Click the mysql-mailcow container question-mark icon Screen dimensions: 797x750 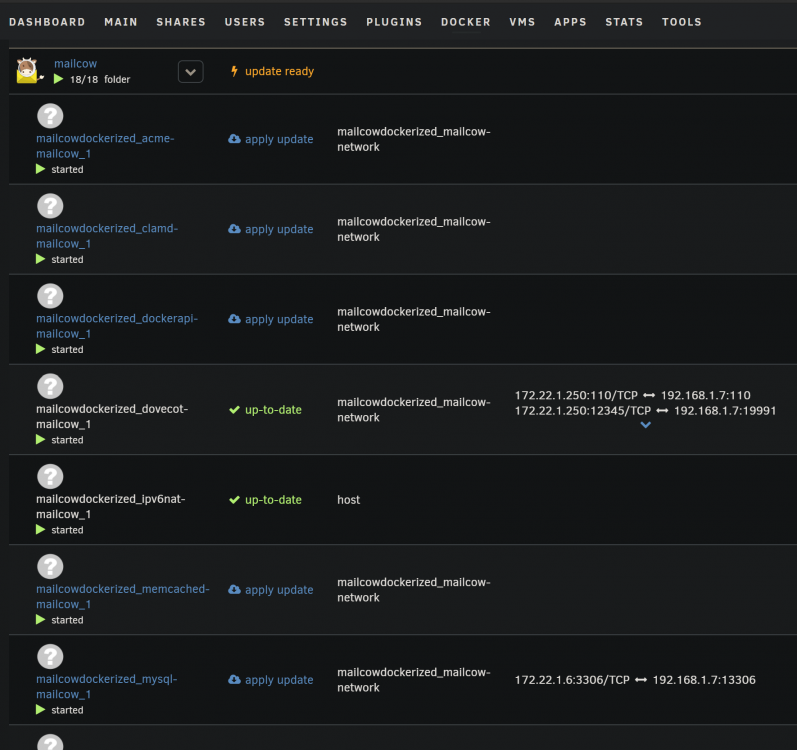(50, 656)
